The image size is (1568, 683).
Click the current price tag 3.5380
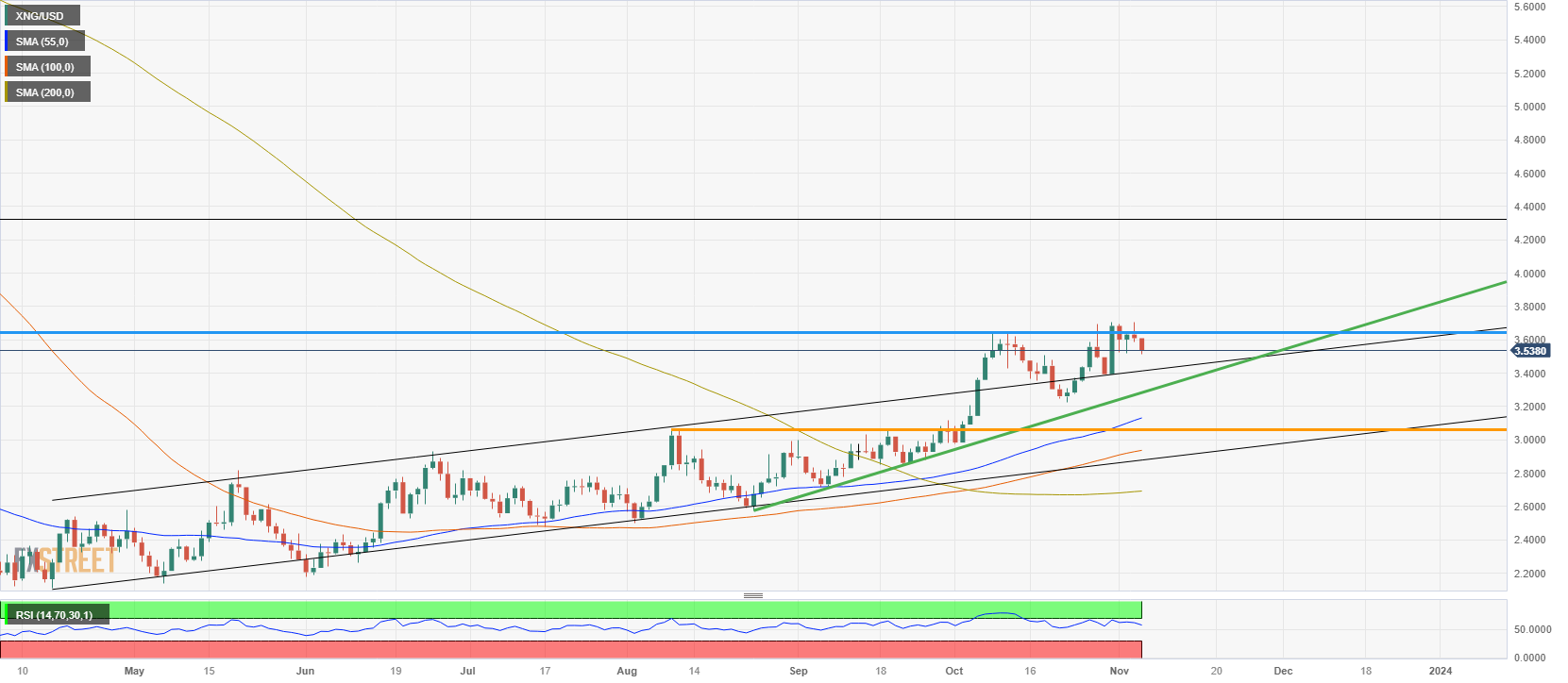(x=1530, y=351)
